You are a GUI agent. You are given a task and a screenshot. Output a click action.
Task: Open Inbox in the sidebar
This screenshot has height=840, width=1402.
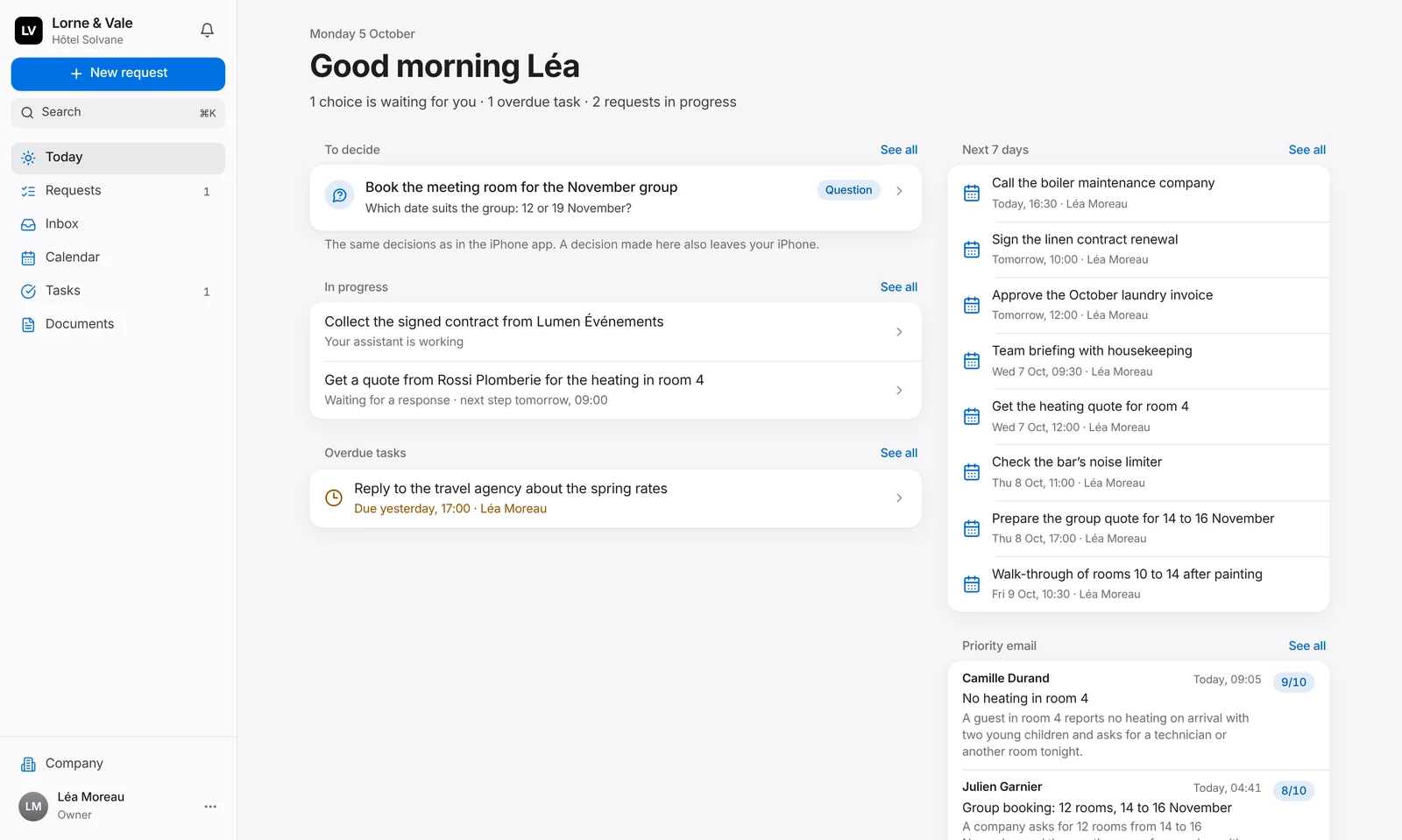(118, 224)
